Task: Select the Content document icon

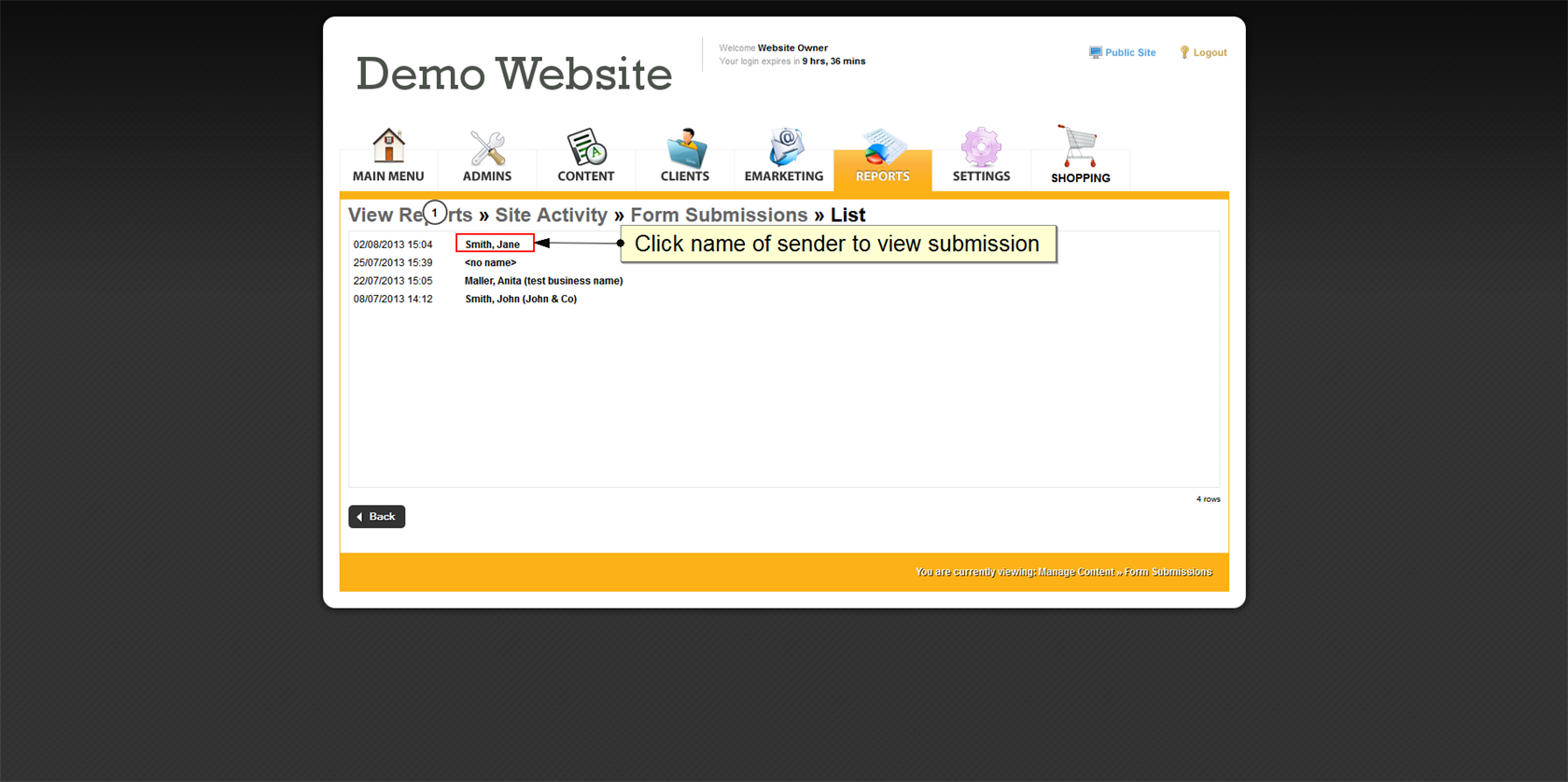Action: tap(586, 147)
